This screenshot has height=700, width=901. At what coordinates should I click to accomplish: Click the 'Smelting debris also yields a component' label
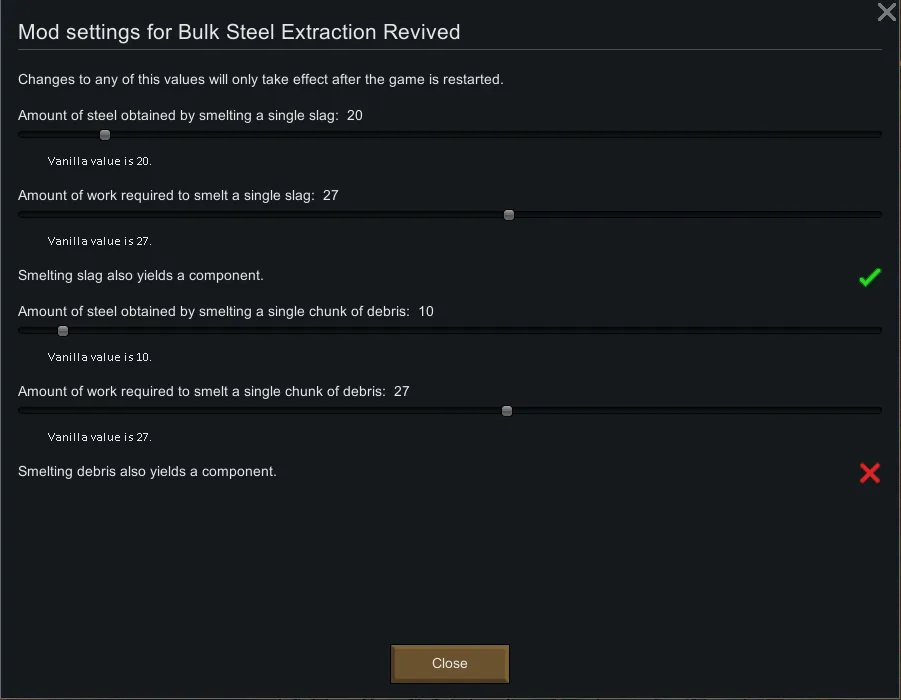point(147,471)
